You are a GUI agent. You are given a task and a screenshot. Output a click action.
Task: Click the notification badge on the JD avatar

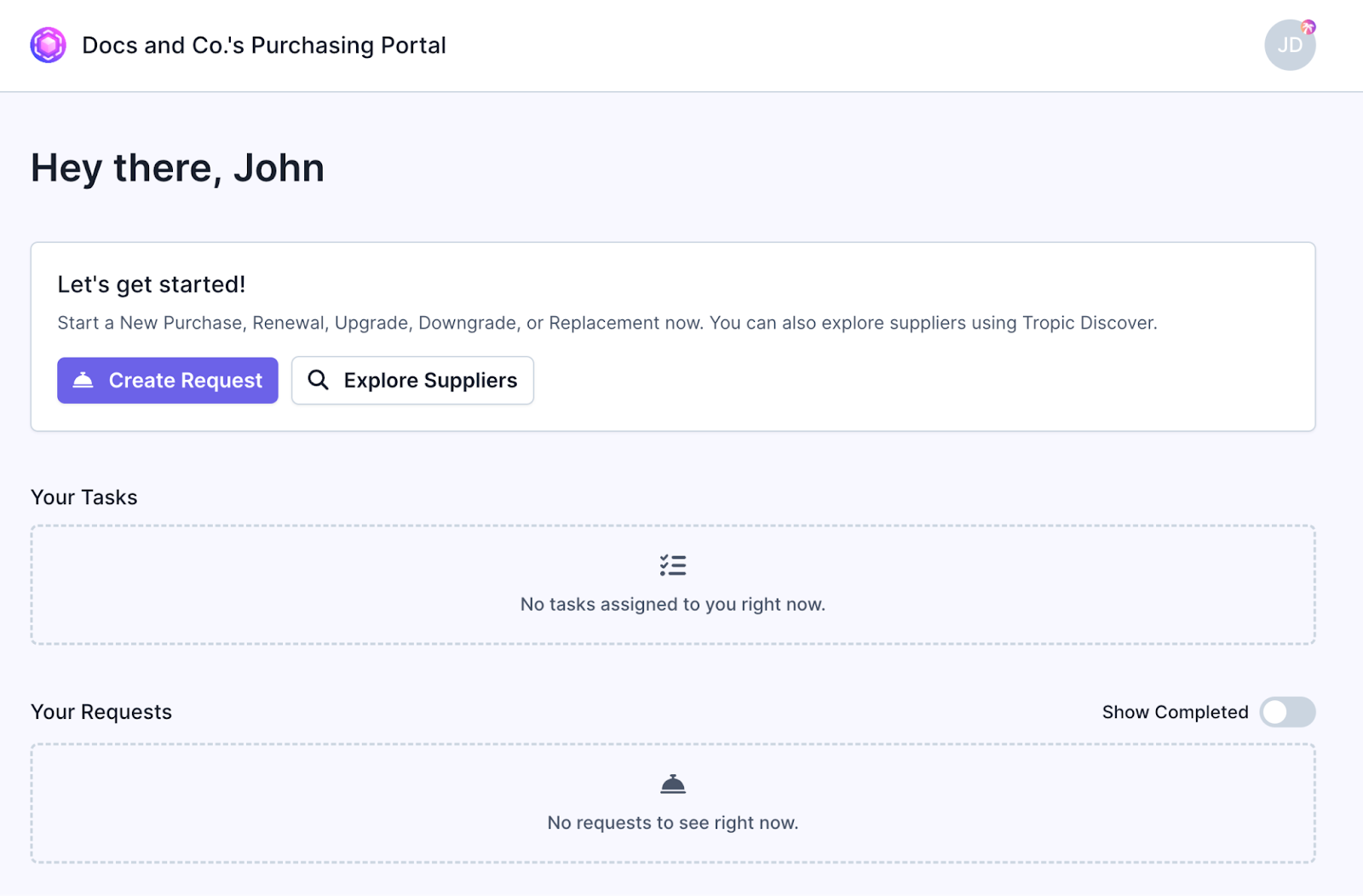pyautogui.click(x=1308, y=27)
